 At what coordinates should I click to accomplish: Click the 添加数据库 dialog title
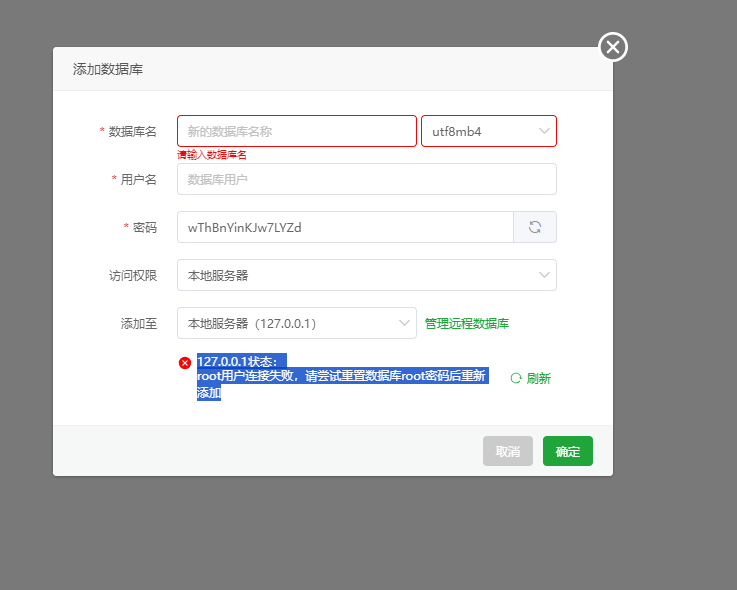[108, 69]
